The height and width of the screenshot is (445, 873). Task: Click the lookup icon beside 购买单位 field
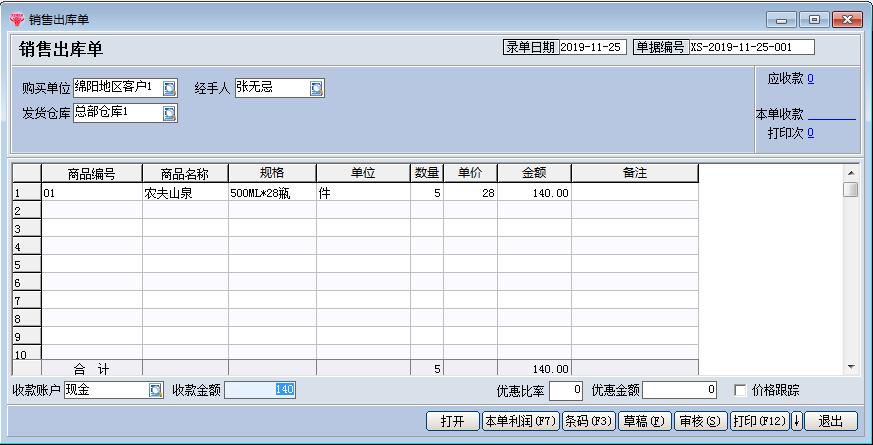click(169, 88)
